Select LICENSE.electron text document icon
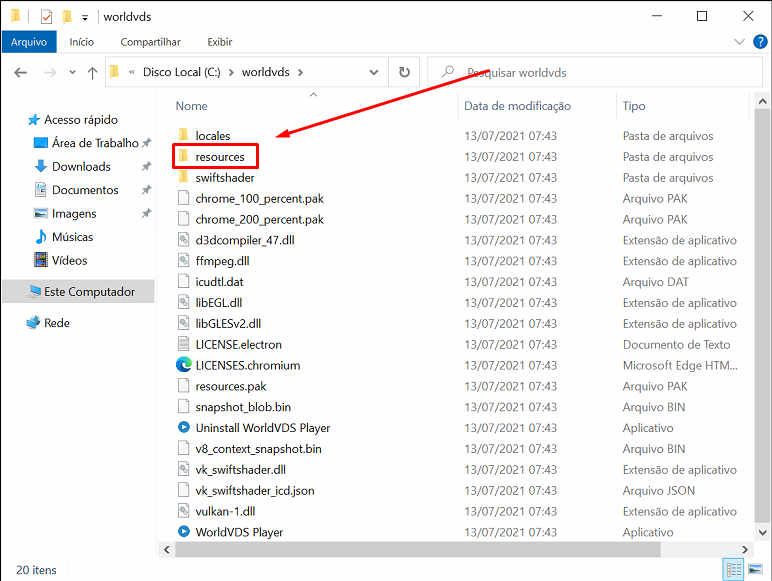The height and width of the screenshot is (581, 772). (184, 344)
